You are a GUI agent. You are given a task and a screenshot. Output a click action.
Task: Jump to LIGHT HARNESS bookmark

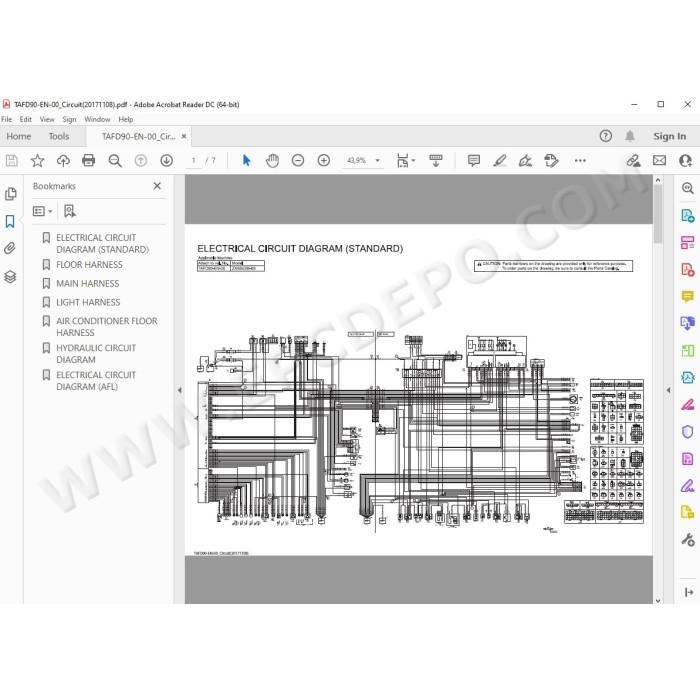click(88, 302)
